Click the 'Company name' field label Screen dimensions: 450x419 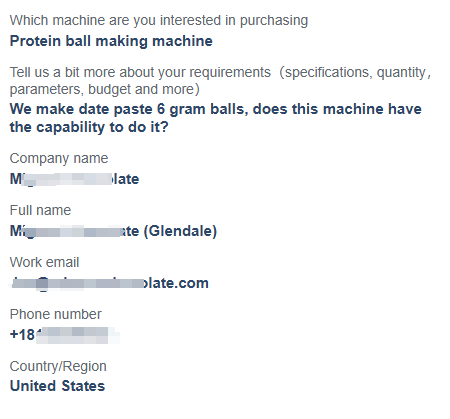(59, 158)
